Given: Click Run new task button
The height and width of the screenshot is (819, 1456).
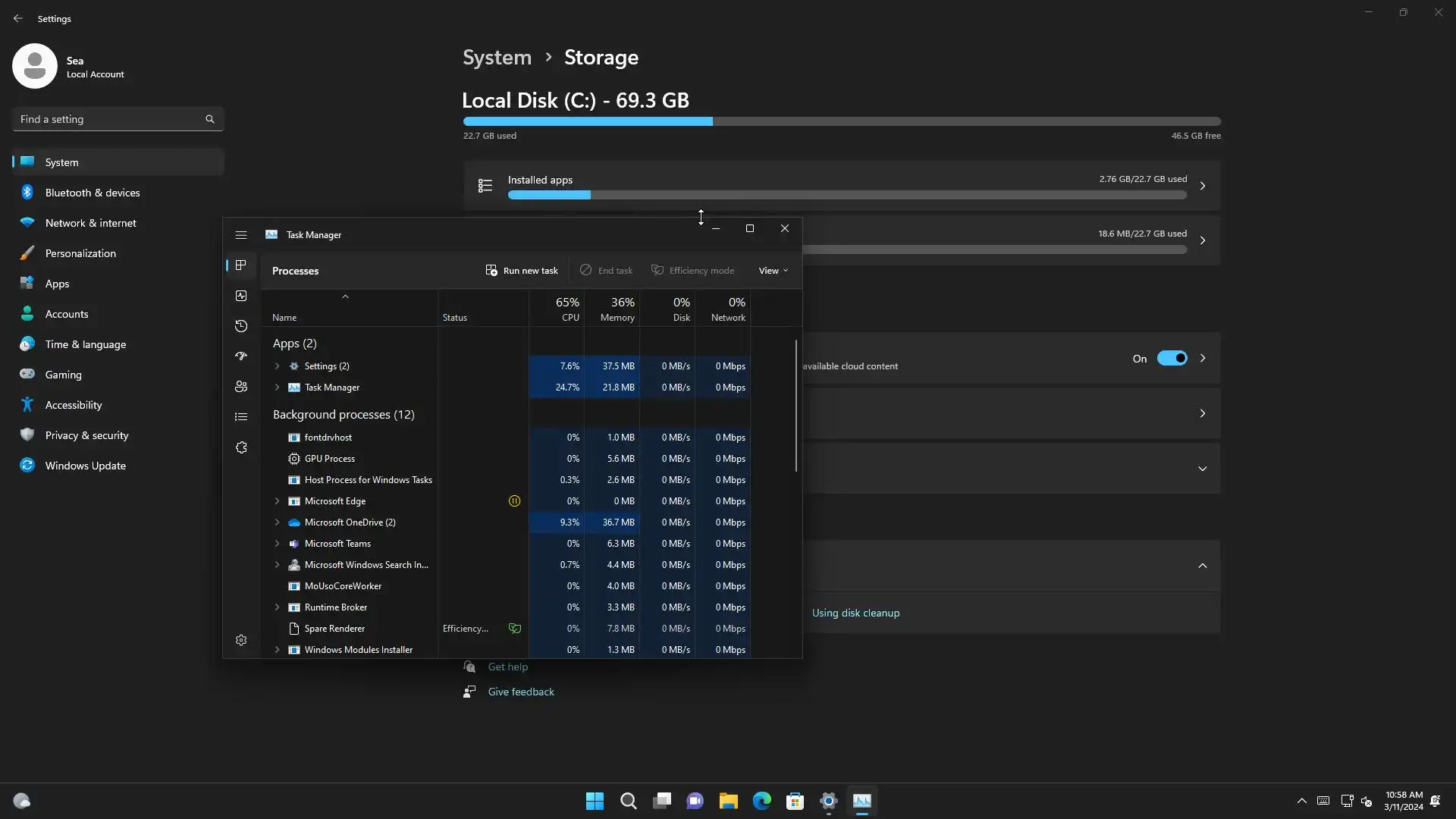Looking at the screenshot, I should [x=522, y=271].
